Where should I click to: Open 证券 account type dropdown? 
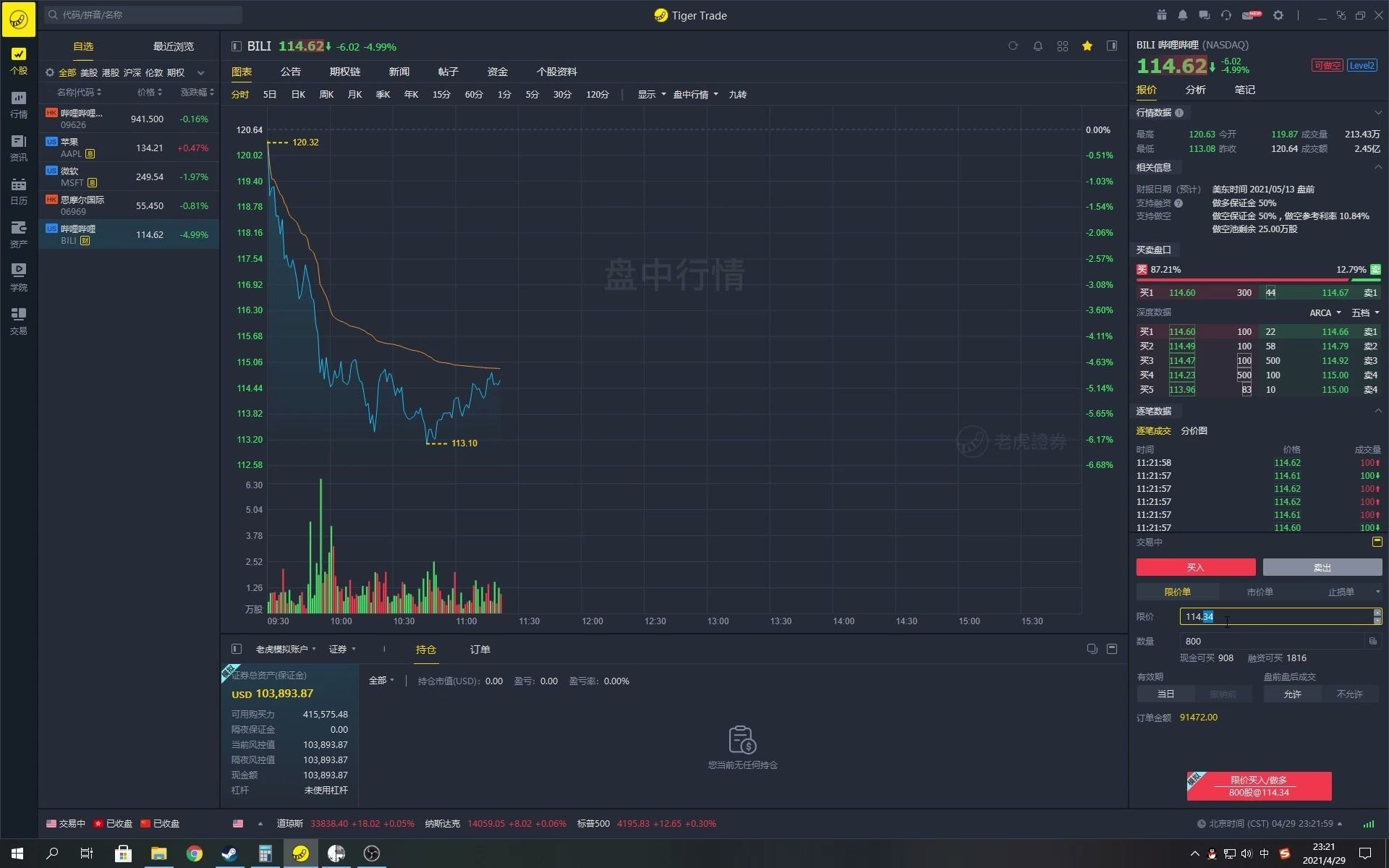[x=342, y=649]
